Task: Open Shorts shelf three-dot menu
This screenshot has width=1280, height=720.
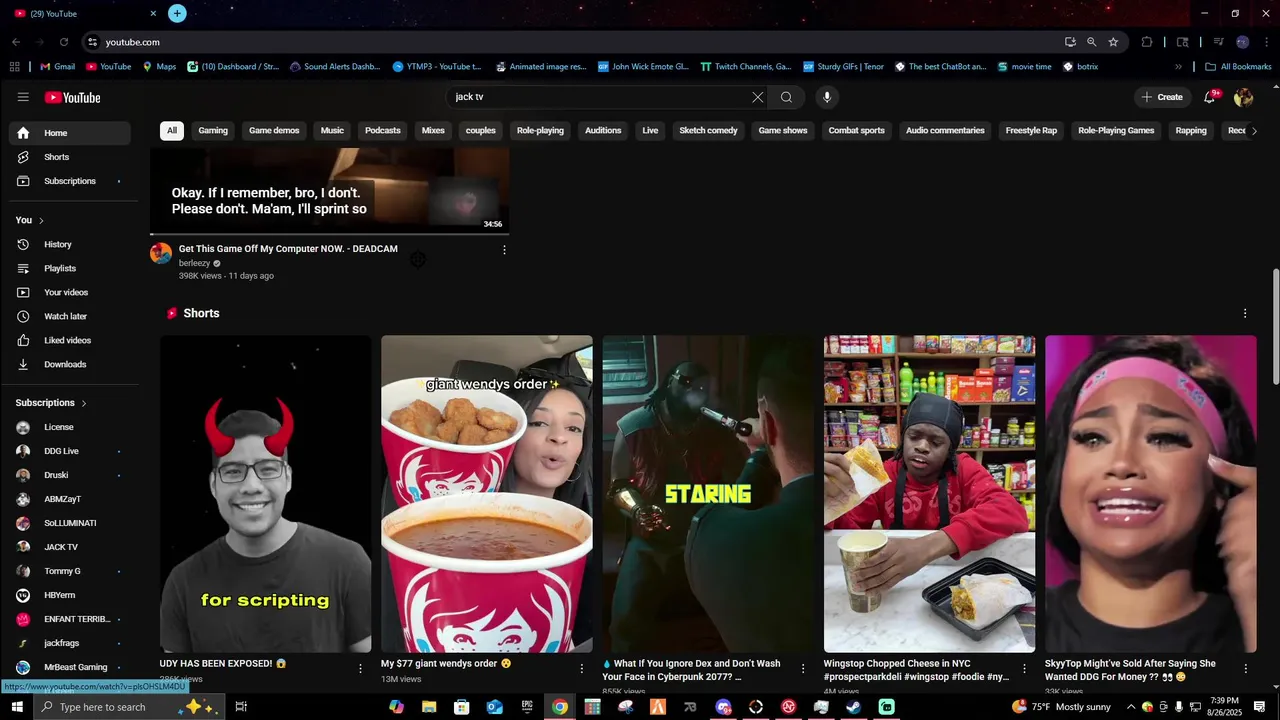Action: (x=1245, y=313)
